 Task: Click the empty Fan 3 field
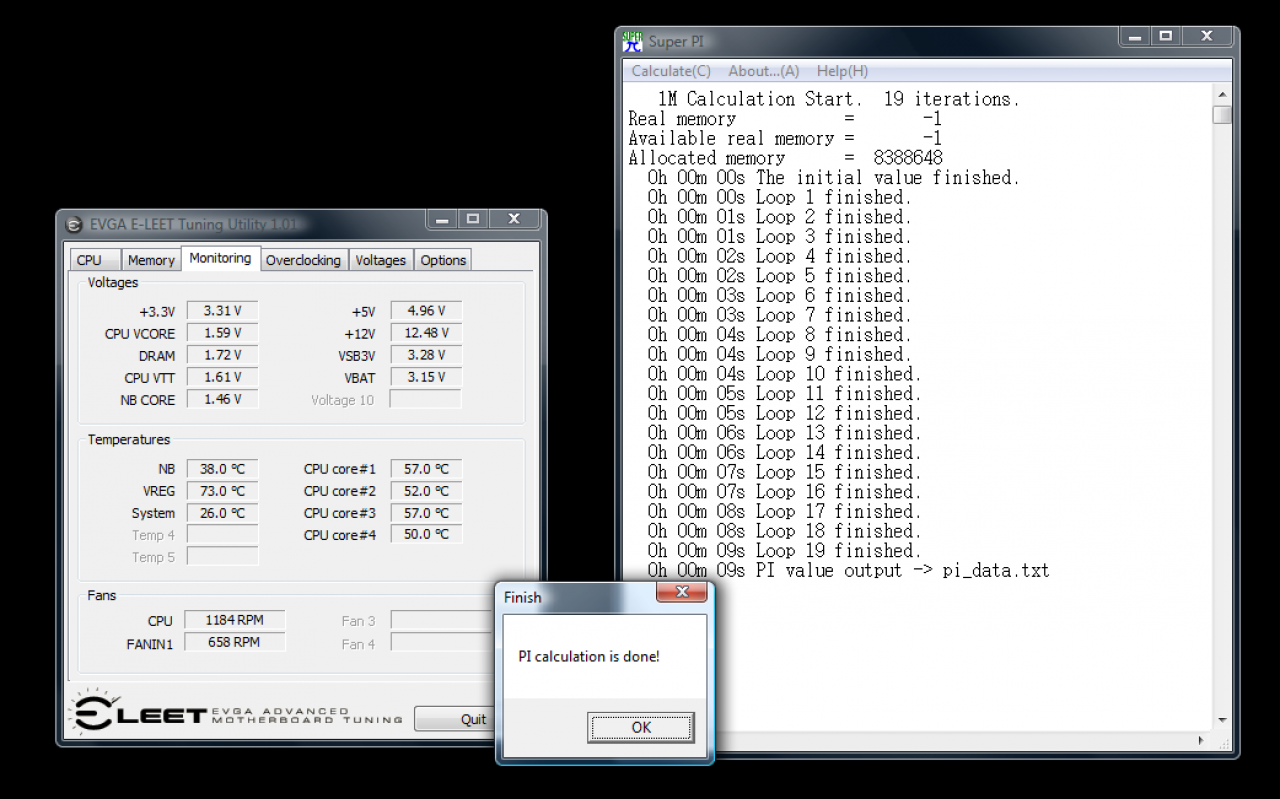[442, 620]
